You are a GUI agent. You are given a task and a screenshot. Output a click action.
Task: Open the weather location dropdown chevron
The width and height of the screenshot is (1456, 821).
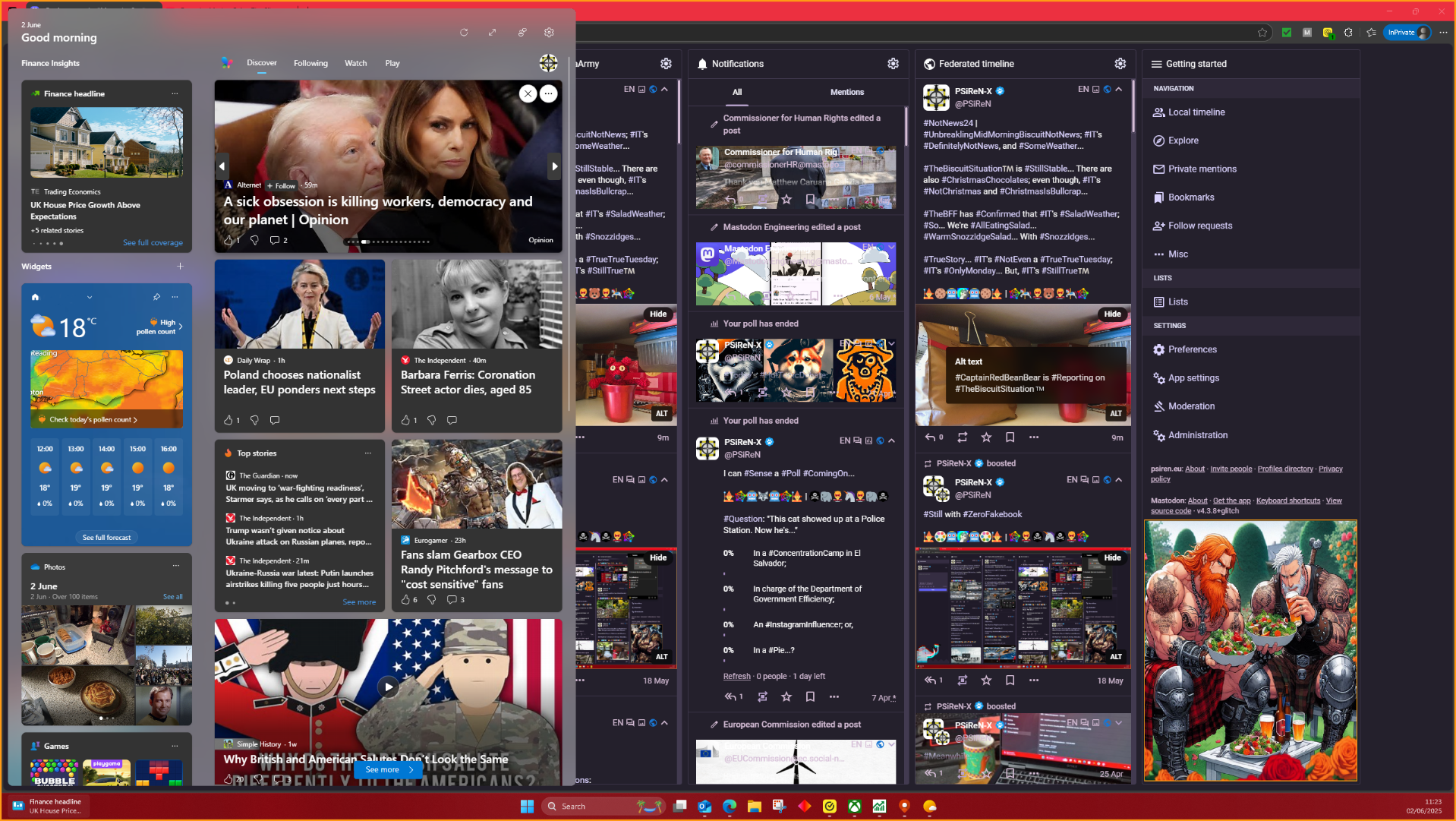90,297
